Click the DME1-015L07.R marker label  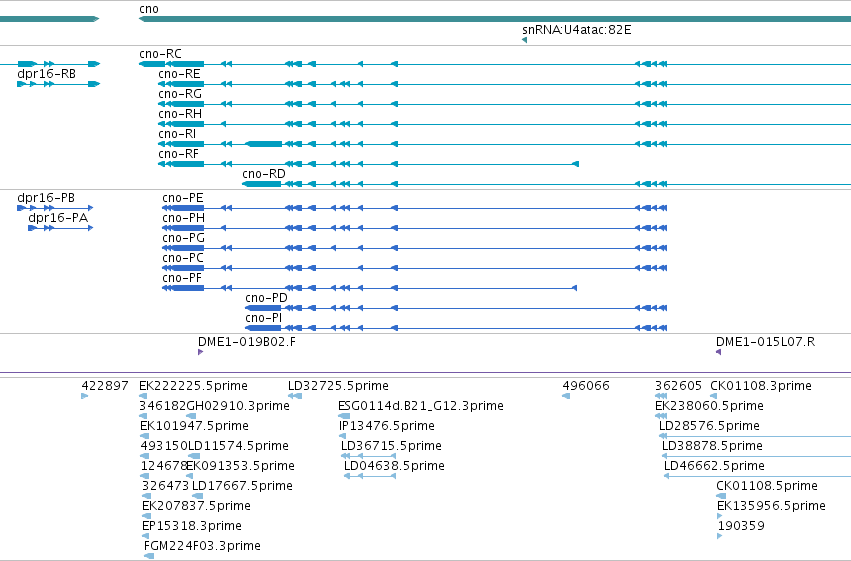click(765, 342)
